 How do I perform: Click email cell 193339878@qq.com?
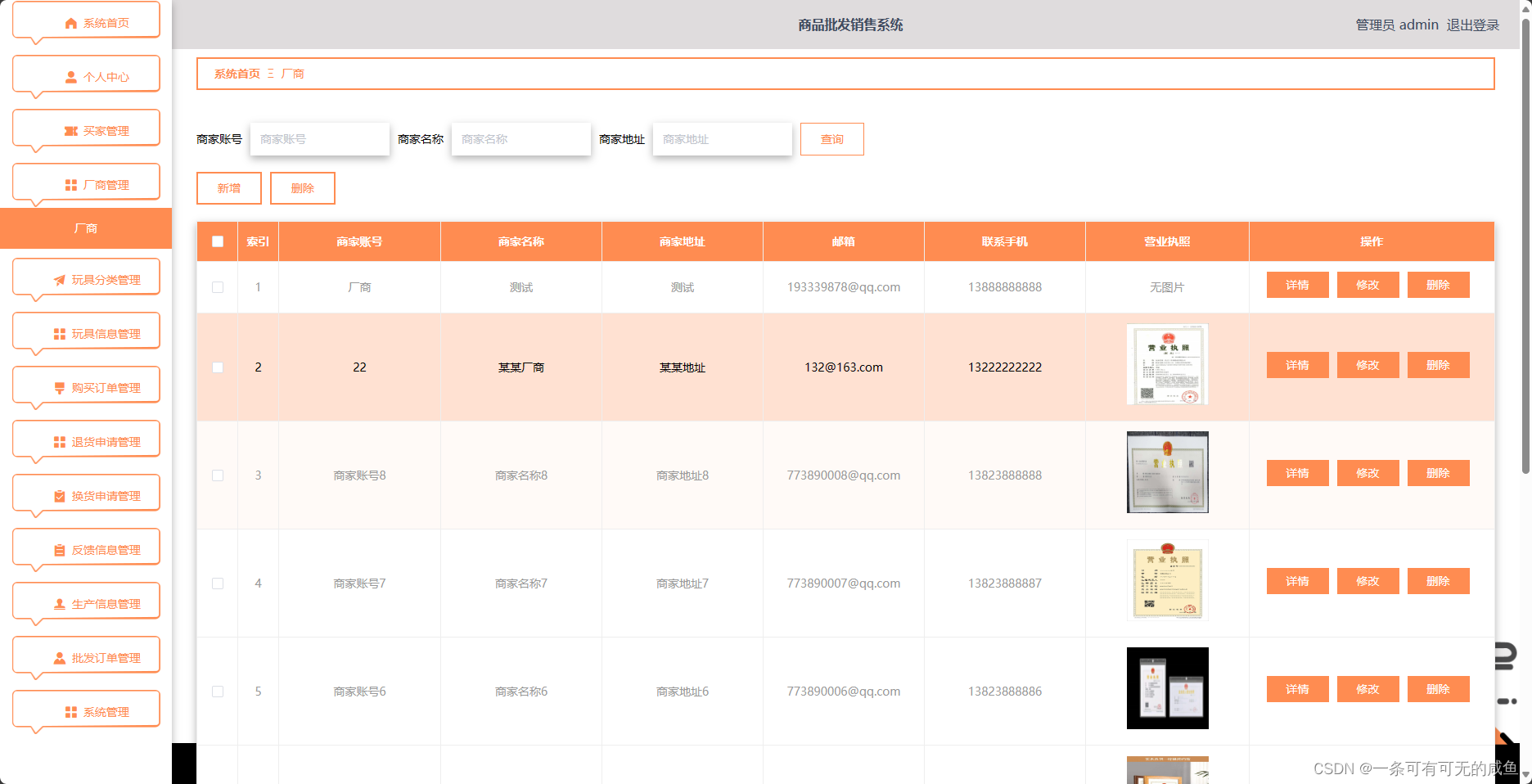pos(844,287)
